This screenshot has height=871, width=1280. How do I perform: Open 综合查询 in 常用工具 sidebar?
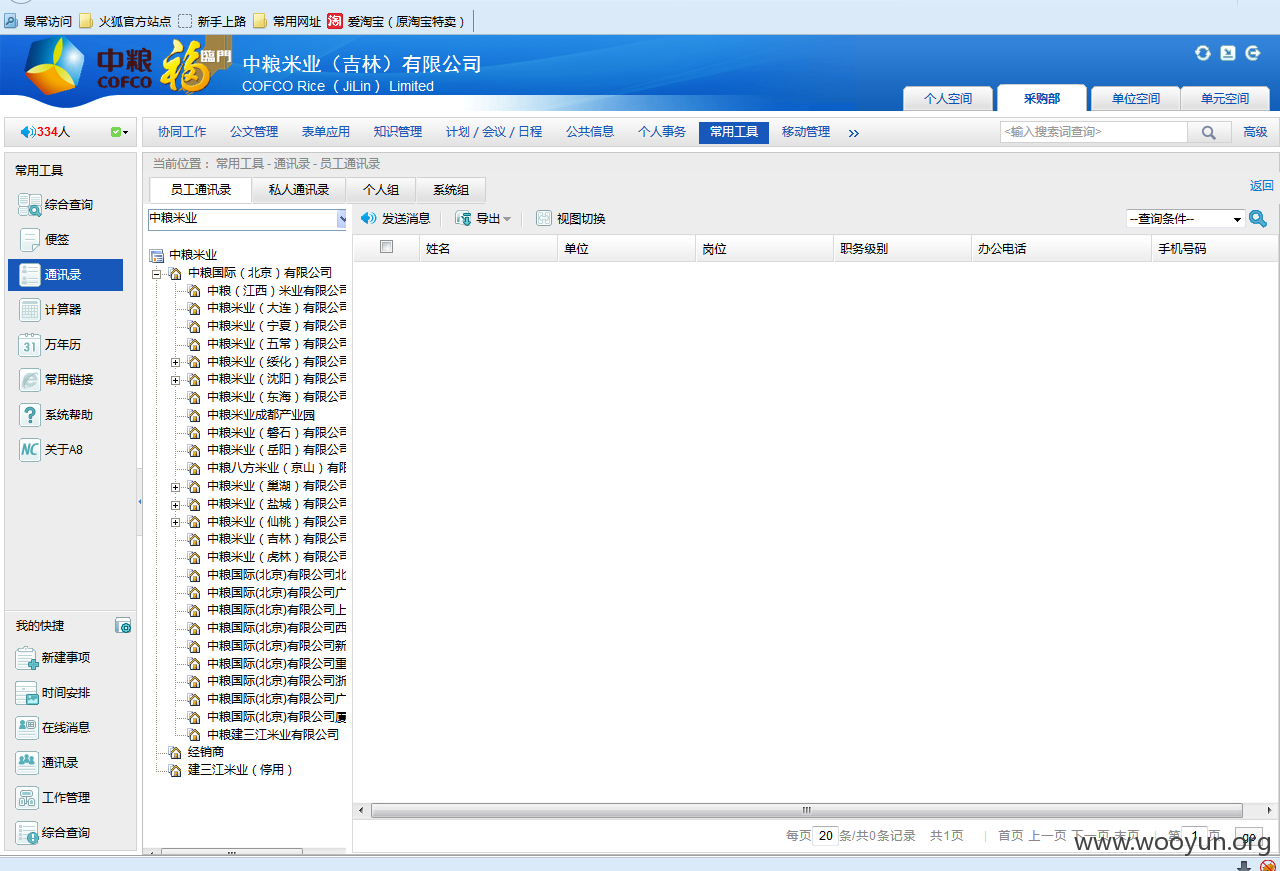point(56,205)
